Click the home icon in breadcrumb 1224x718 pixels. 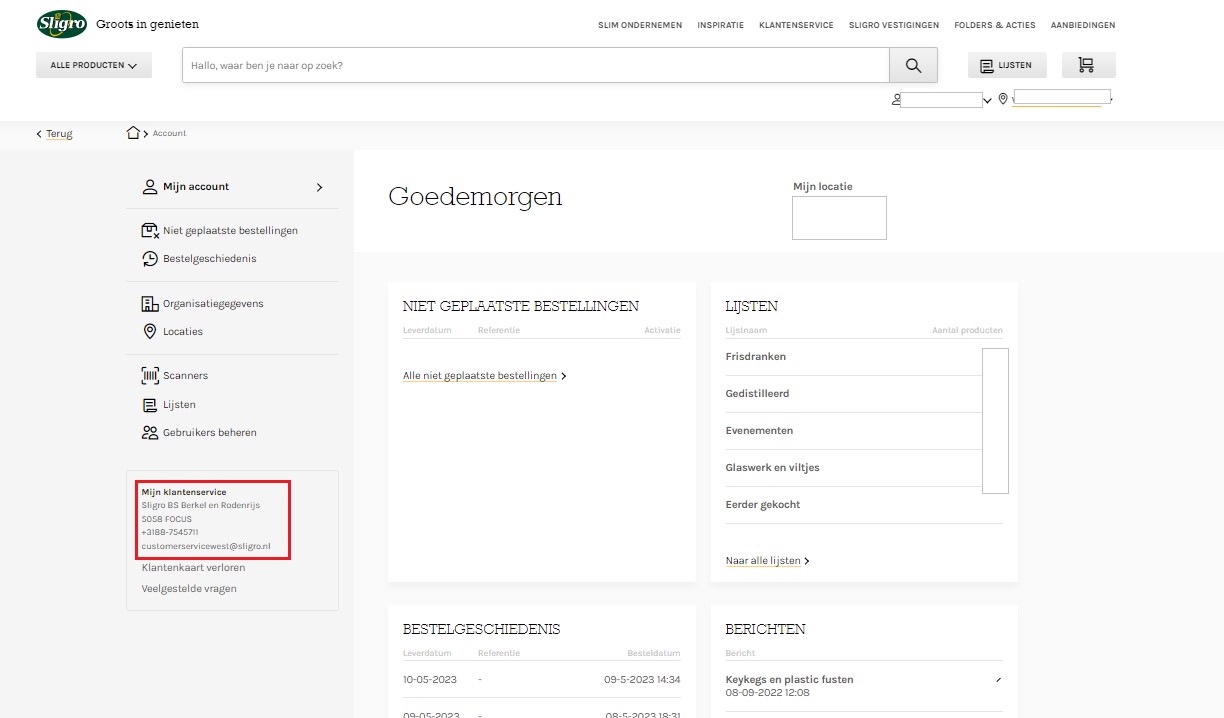pos(133,133)
